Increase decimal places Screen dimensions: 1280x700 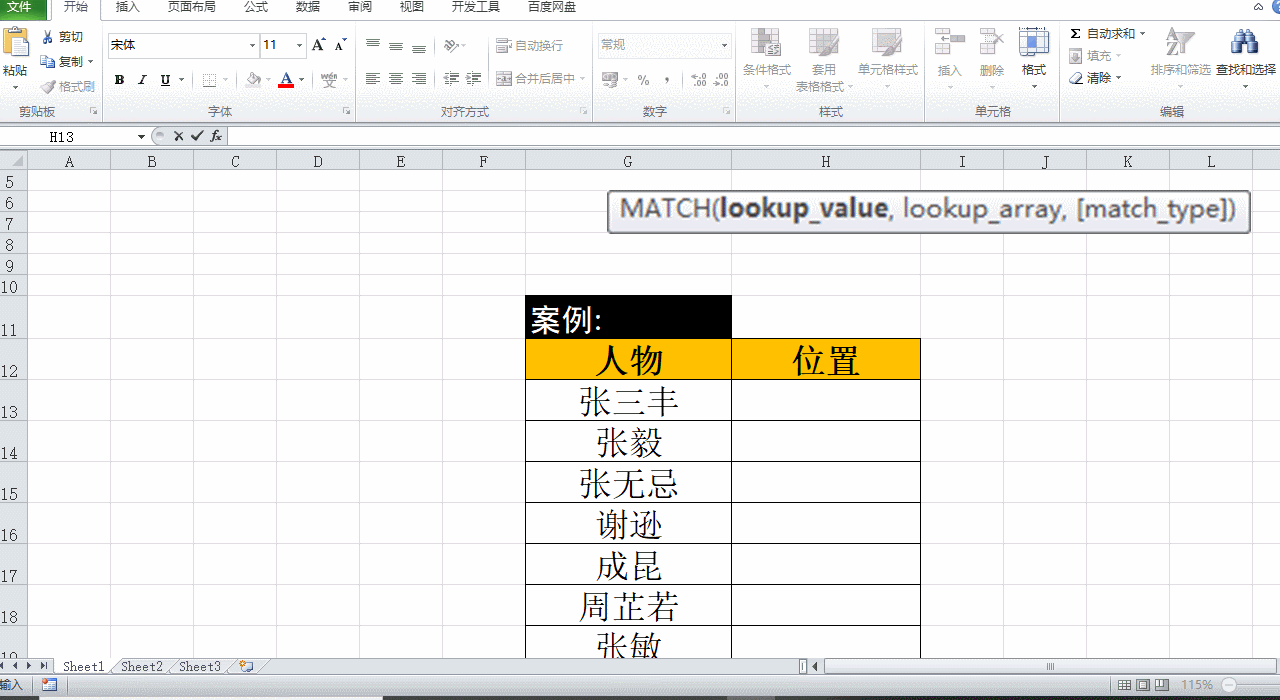coord(698,80)
